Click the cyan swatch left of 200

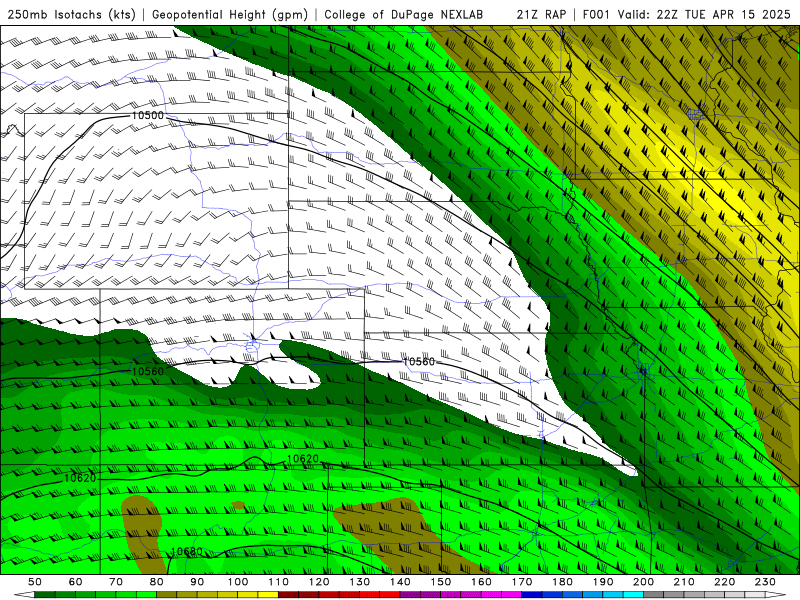(x=634, y=595)
